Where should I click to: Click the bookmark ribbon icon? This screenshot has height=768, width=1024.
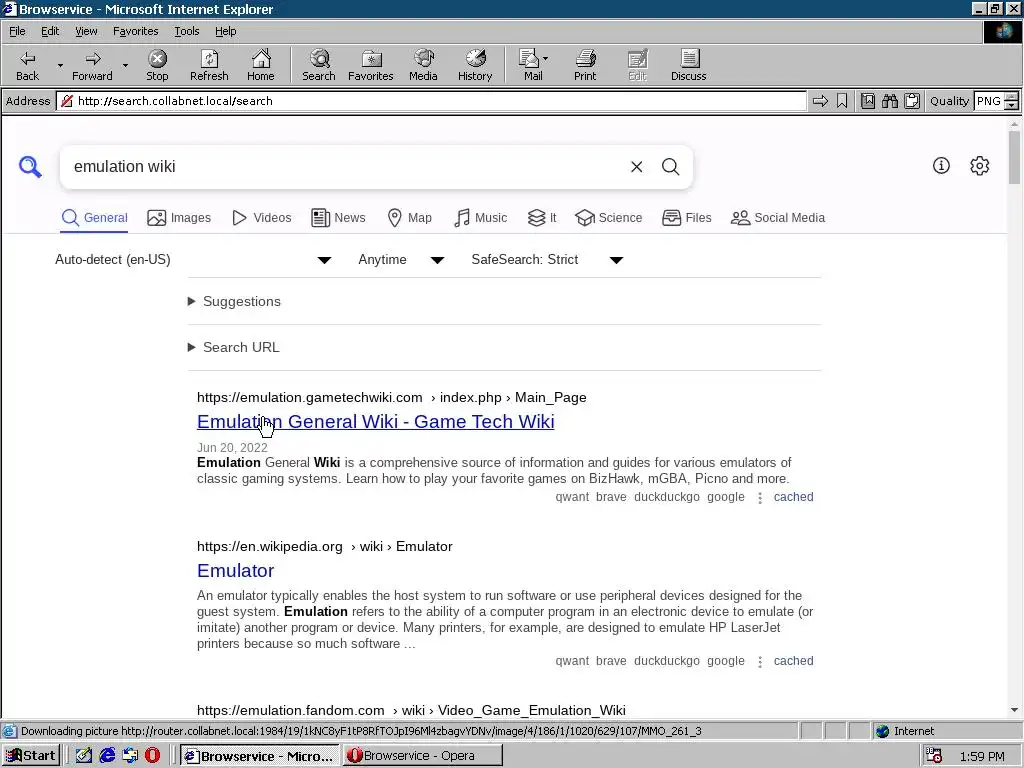[842, 101]
